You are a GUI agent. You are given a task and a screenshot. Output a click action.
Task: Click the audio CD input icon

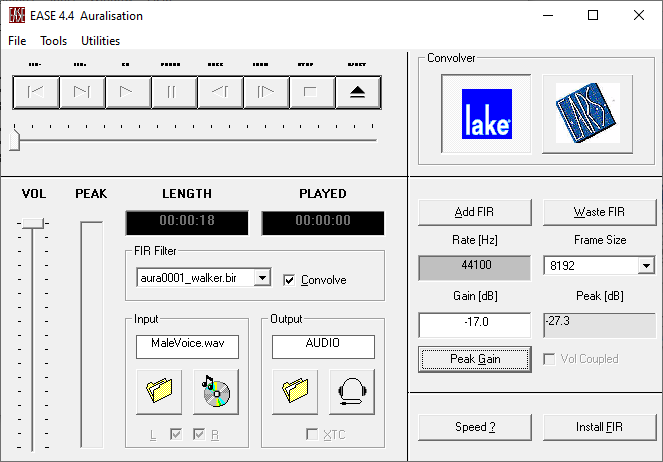pyautogui.click(x=216, y=392)
